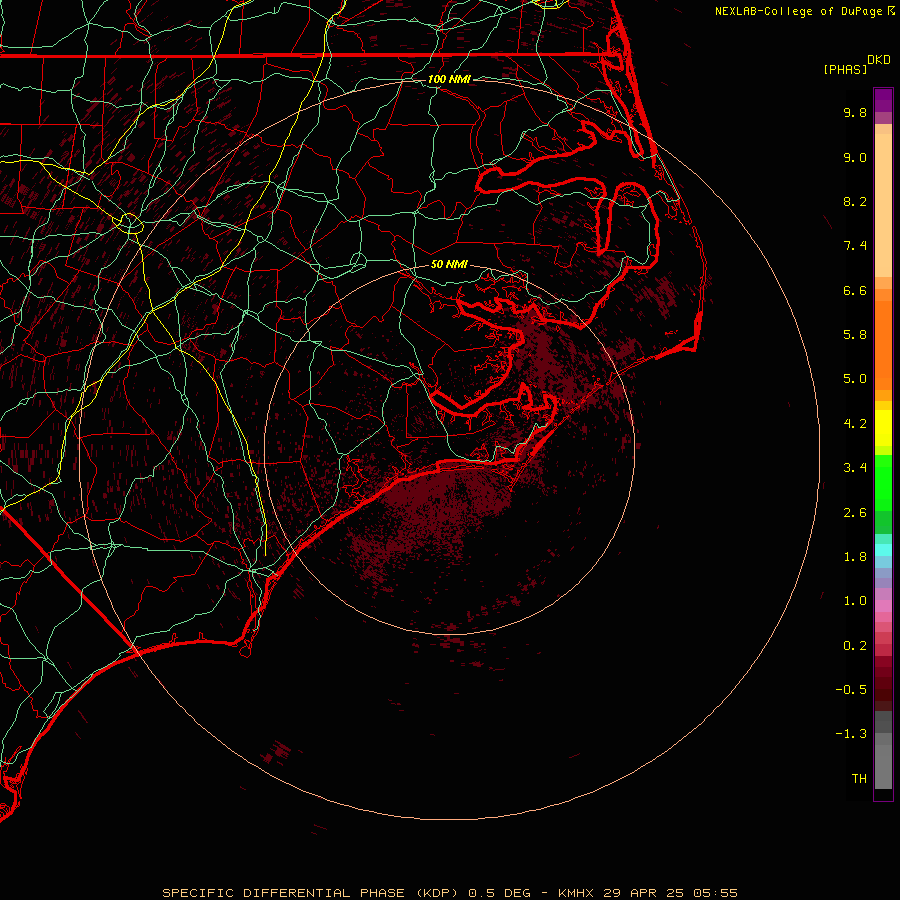Pick the purple segment atop the color bar
This screenshot has width=900, height=900.
(x=883, y=100)
